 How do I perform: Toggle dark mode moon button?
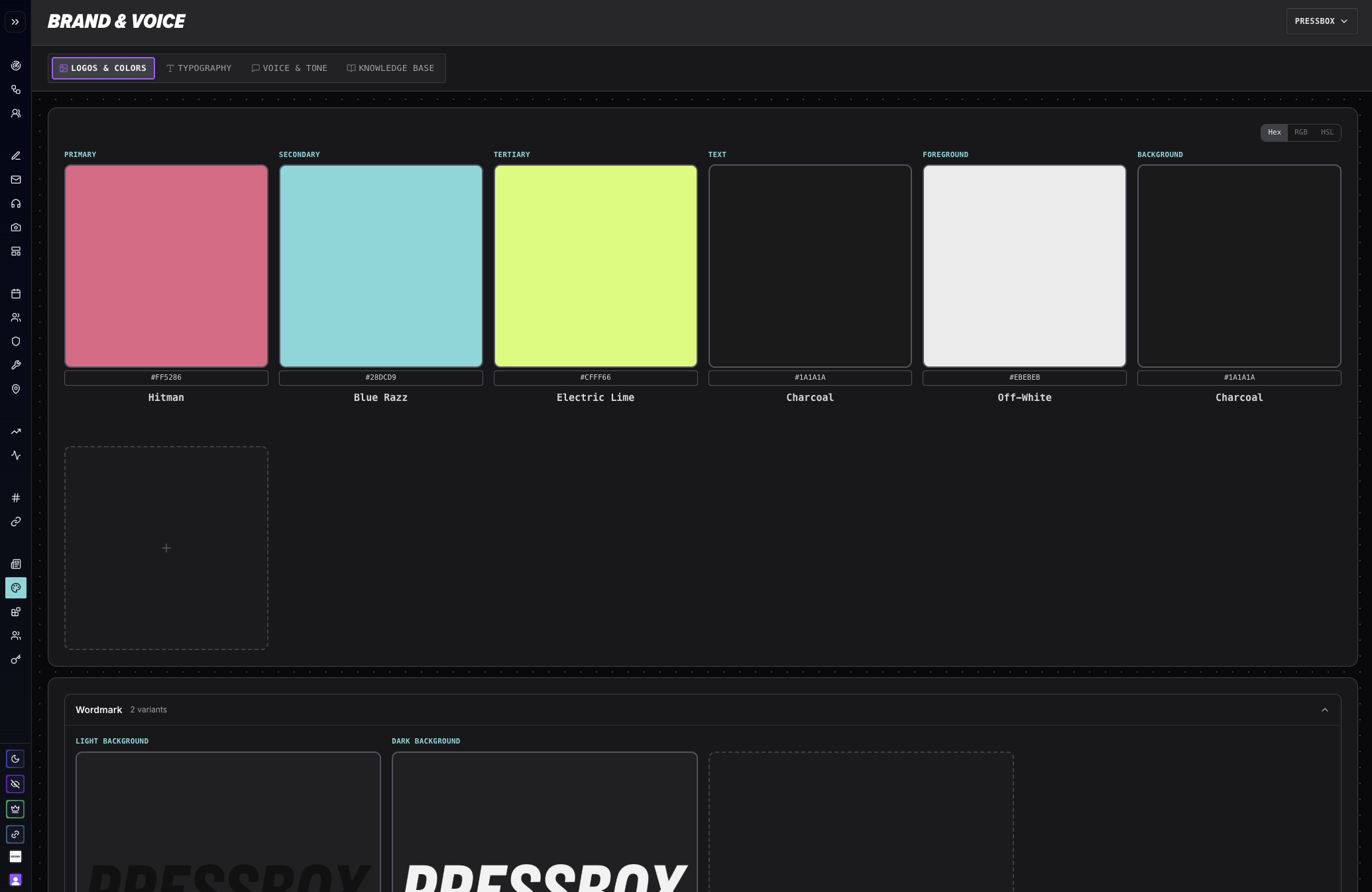pyautogui.click(x=15, y=759)
